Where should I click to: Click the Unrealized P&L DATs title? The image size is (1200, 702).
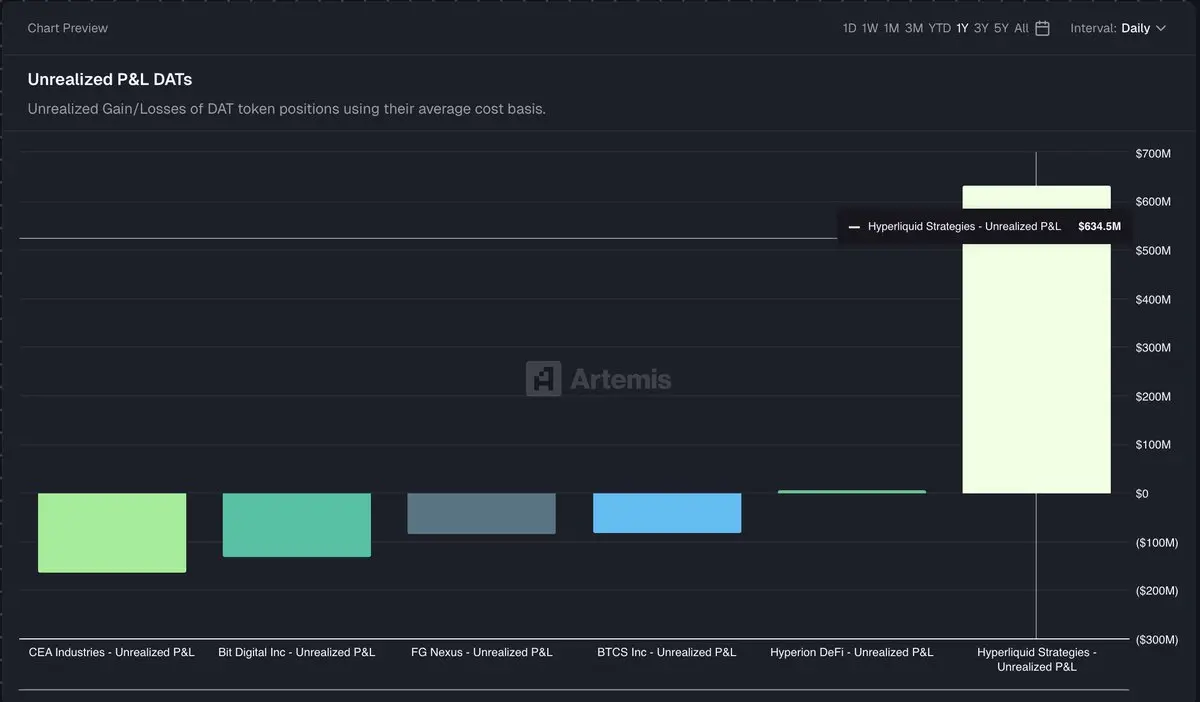(110, 79)
